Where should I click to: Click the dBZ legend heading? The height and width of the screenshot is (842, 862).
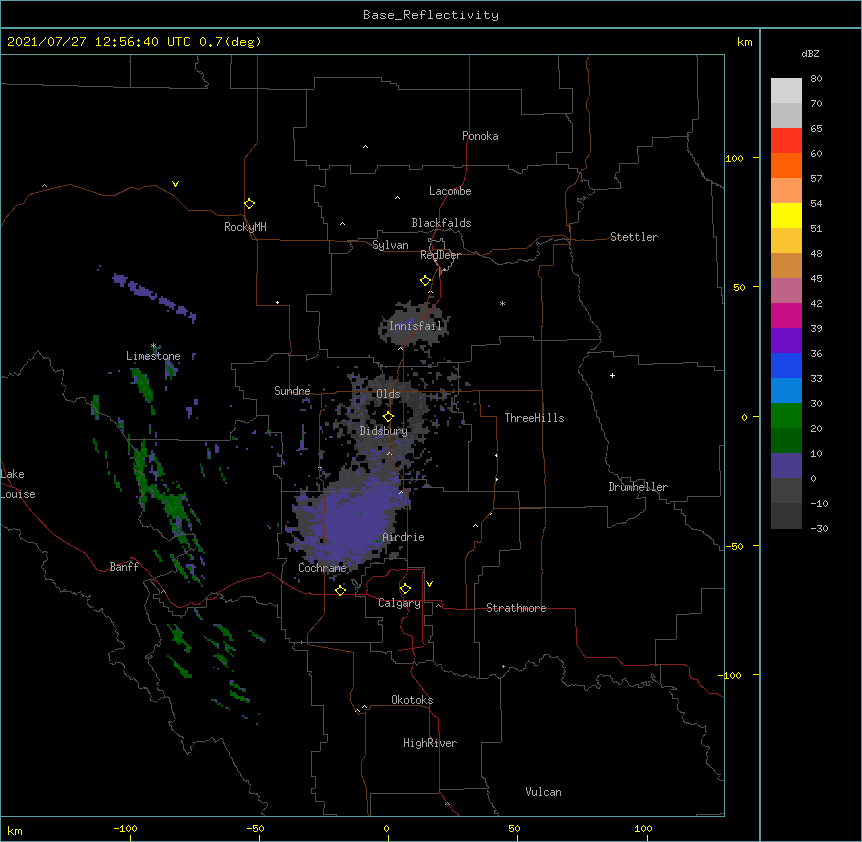tap(810, 53)
